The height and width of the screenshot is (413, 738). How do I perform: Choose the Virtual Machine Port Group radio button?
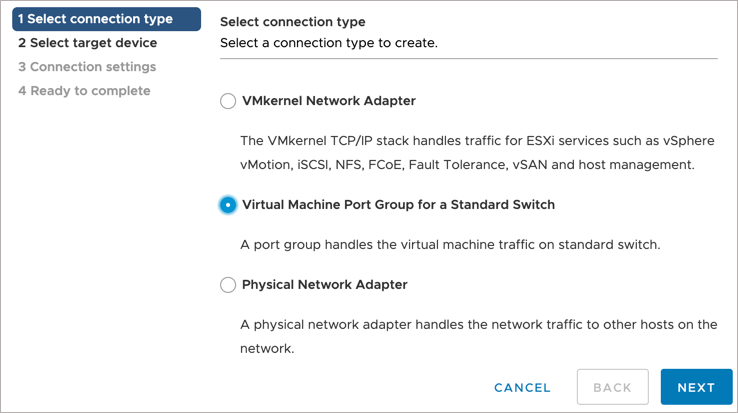[x=228, y=205]
